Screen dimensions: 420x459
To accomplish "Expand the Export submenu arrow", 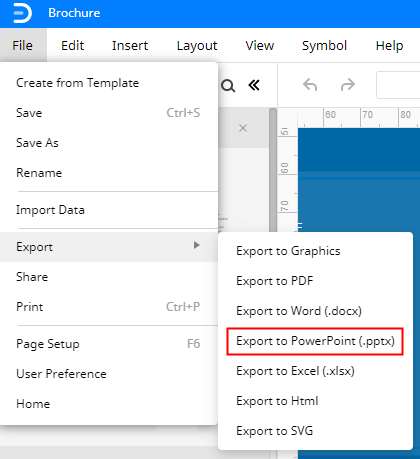I will [197, 245].
